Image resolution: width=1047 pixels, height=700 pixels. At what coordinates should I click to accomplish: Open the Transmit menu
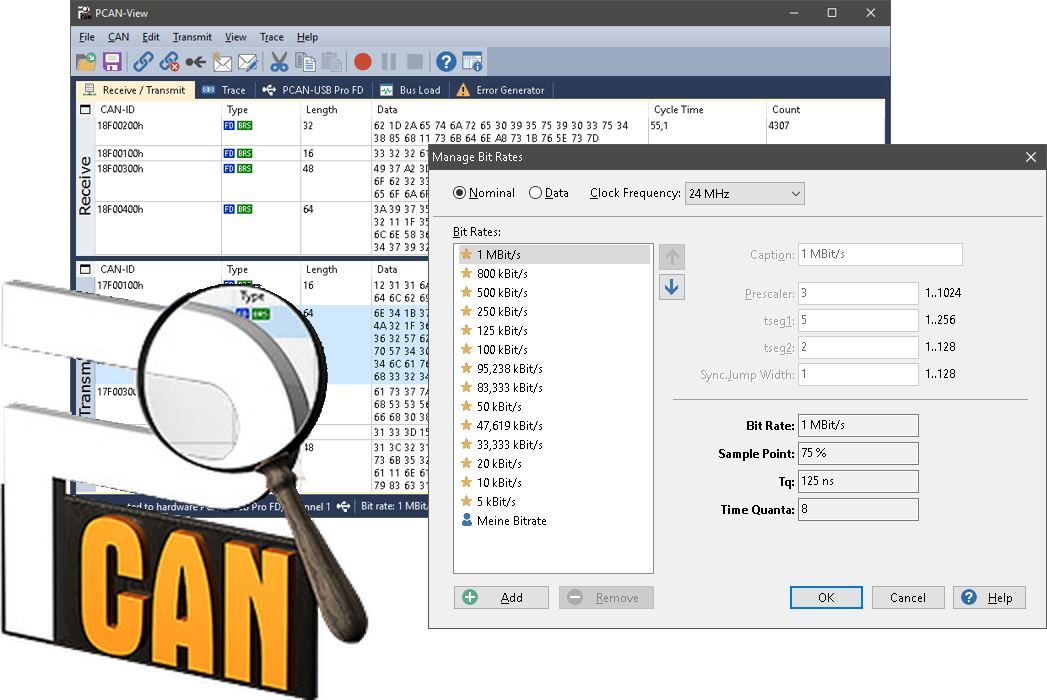click(x=192, y=37)
